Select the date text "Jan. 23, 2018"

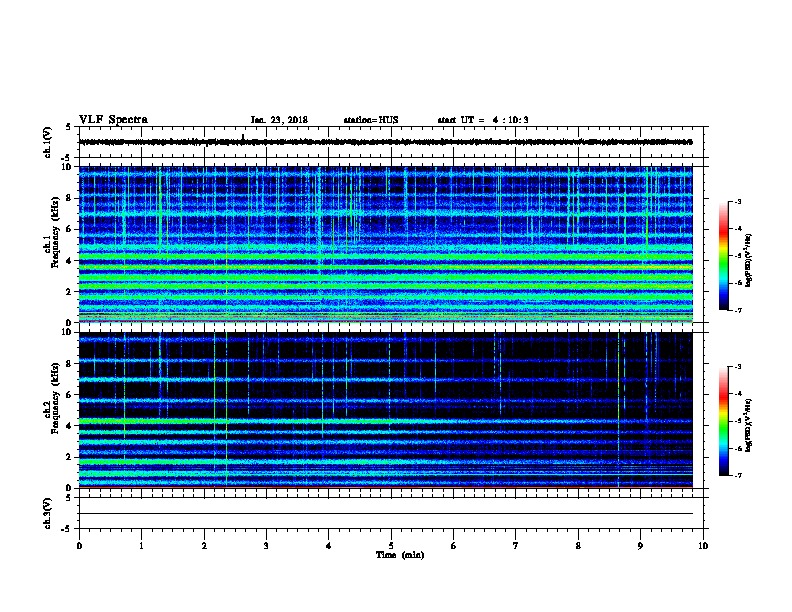279,120
